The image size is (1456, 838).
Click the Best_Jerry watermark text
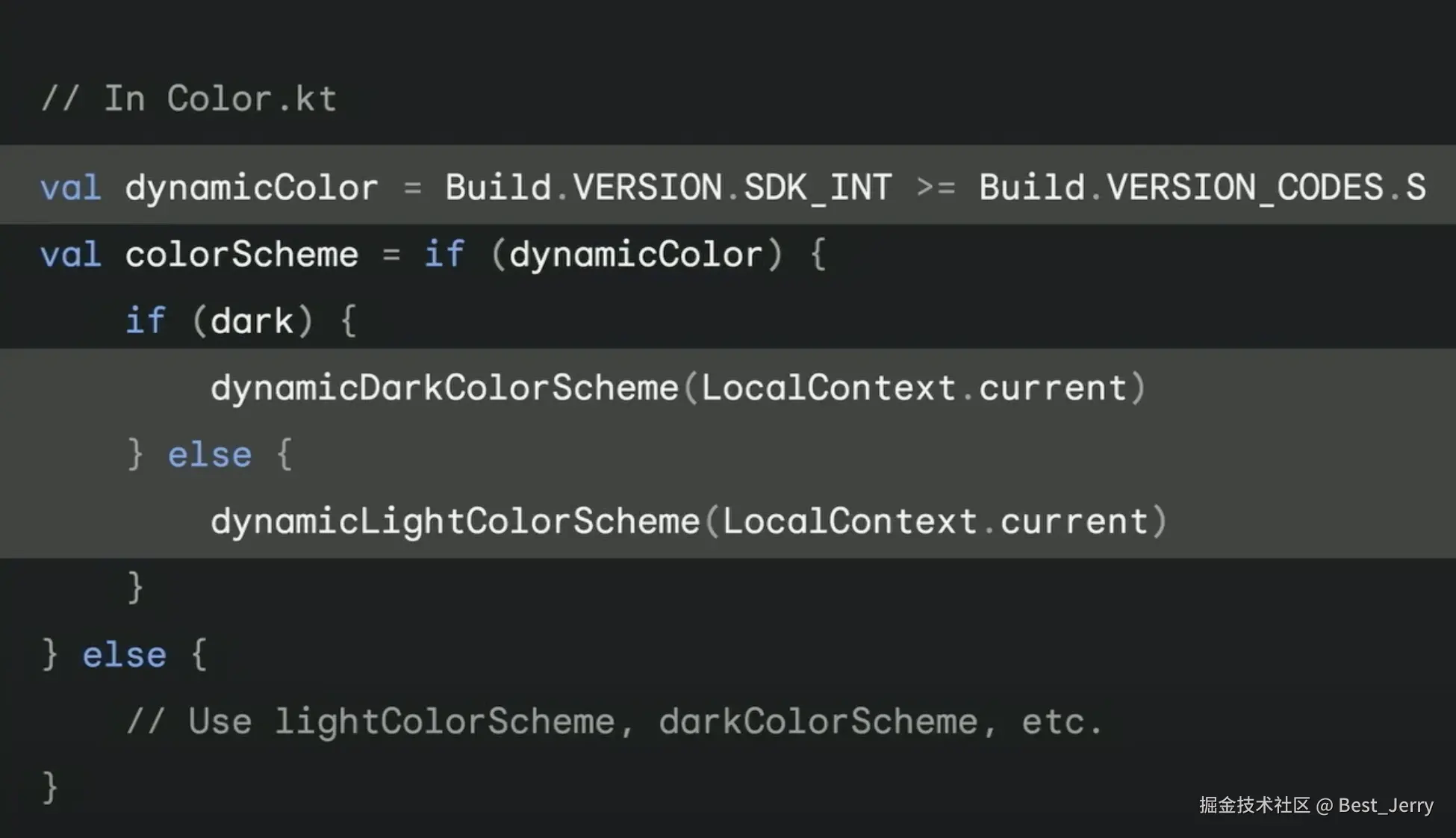[x=1385, y=805]
